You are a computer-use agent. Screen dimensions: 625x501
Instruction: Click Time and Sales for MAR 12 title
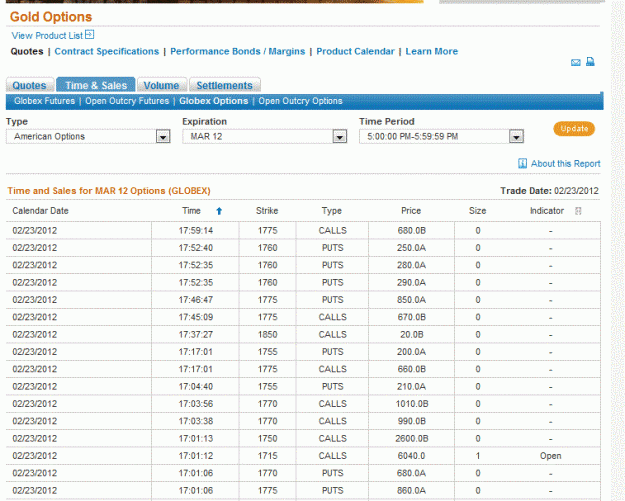click(109, 191)
